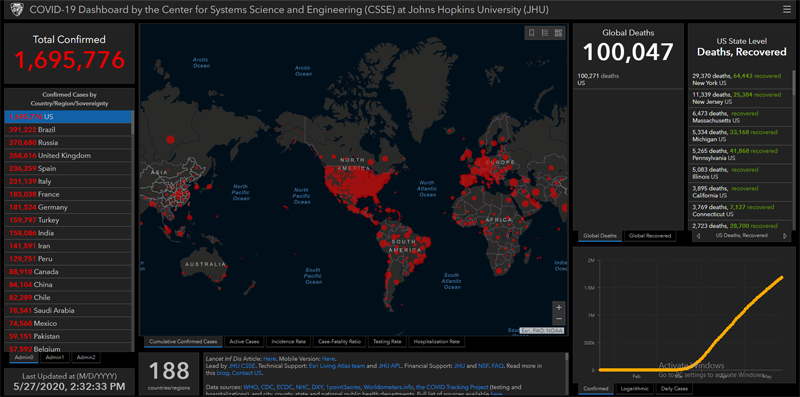The image size is (800, 397).
Task: Click the JHU shield logo in the header
Action: pos(16,9)
